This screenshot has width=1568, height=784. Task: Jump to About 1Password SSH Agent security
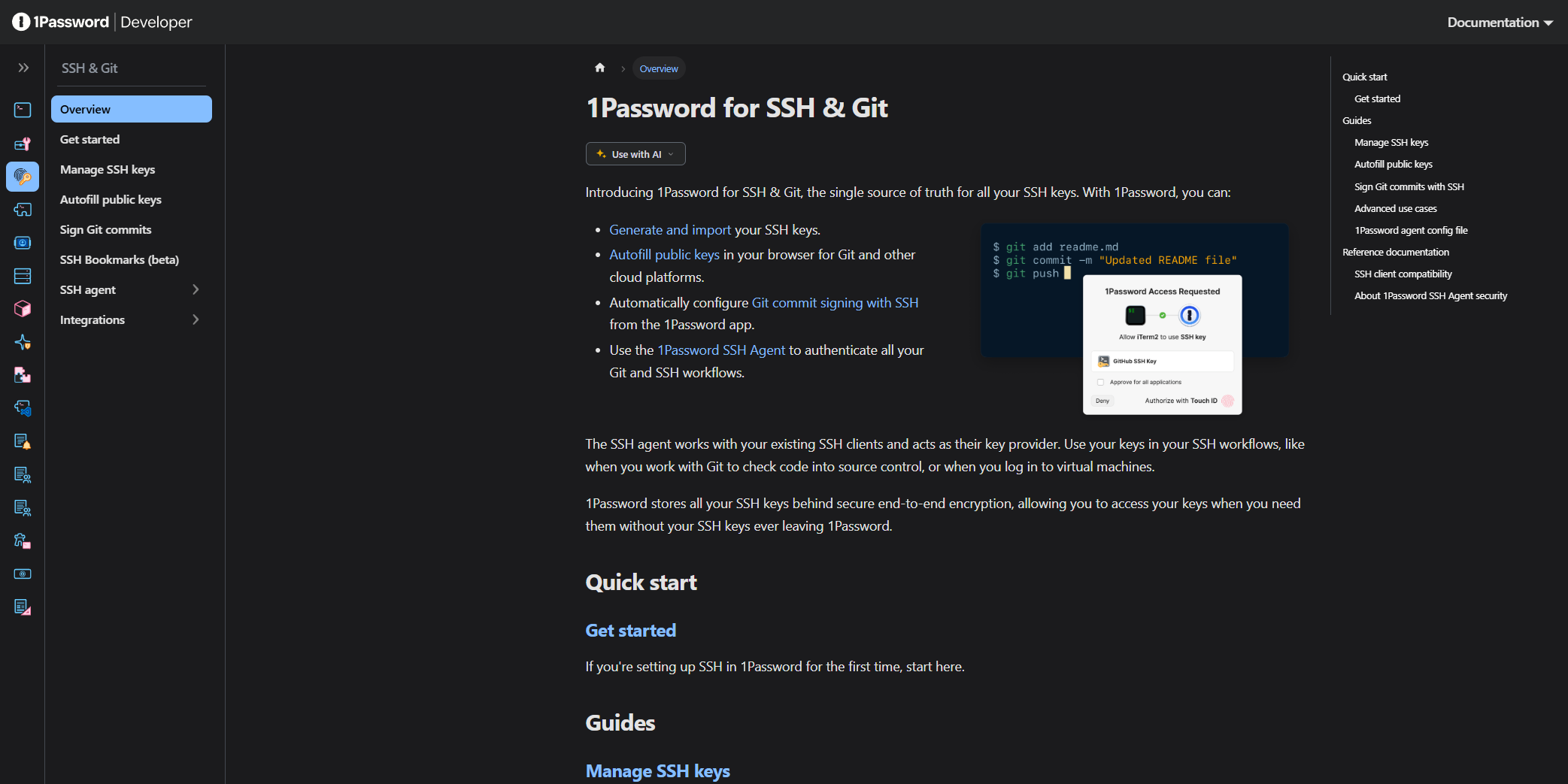[1430, 295]
